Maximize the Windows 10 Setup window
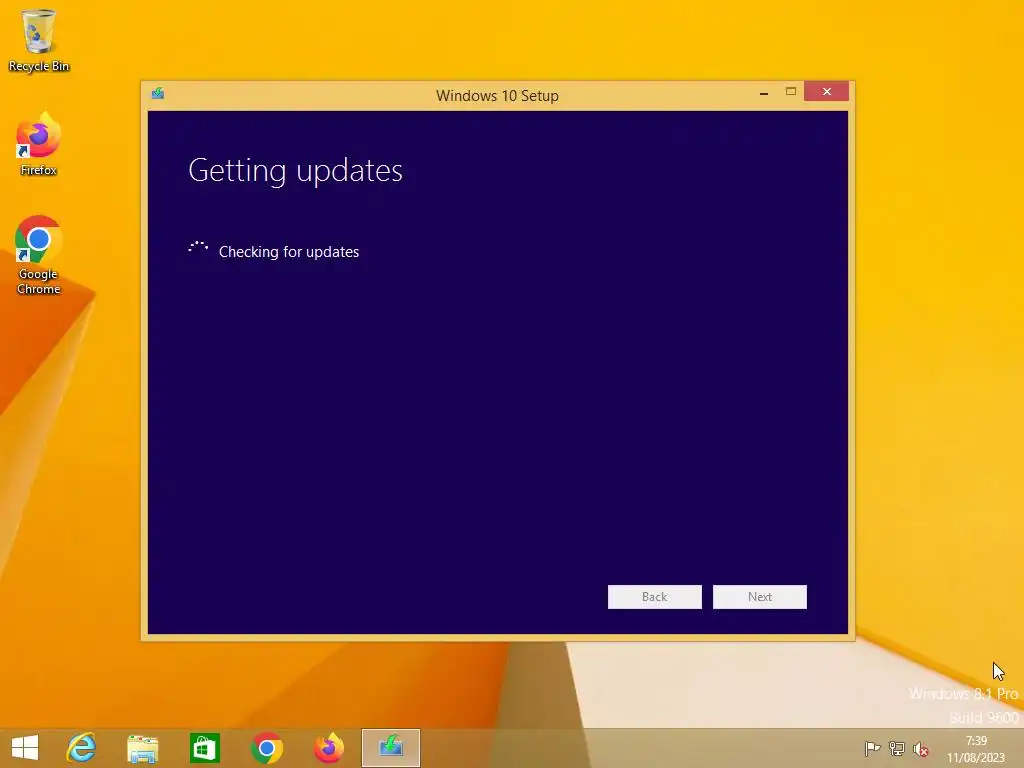Screen dimensions: 1024x768 (x=790, y=91)
